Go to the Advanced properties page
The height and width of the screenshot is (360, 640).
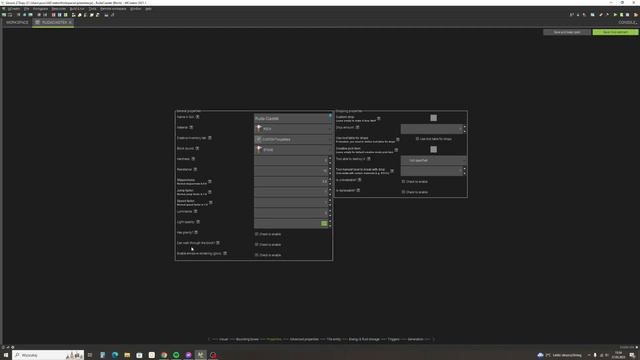[x=304, y=339]
